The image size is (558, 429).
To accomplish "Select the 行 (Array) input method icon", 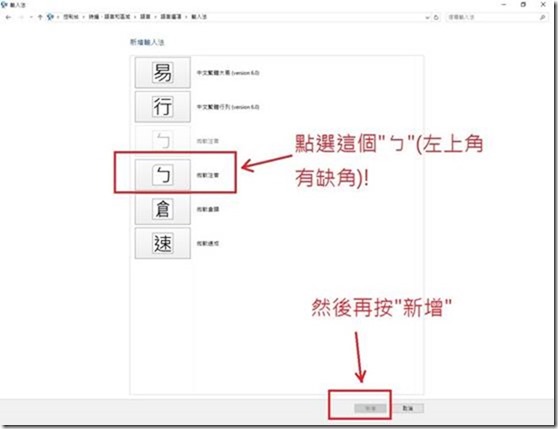I will pyautogui.click(x=163, y=107).
